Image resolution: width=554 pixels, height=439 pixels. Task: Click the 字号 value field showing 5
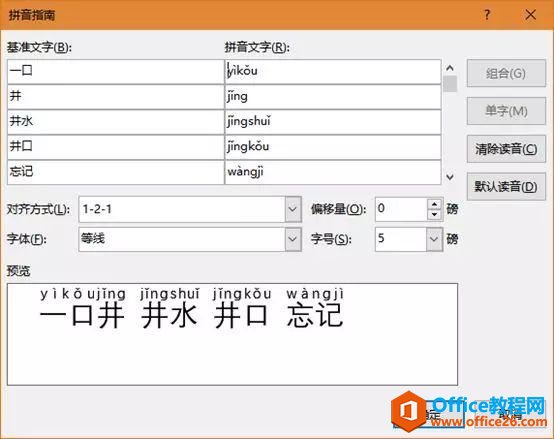pyautogui.click(x=401, y=239)
